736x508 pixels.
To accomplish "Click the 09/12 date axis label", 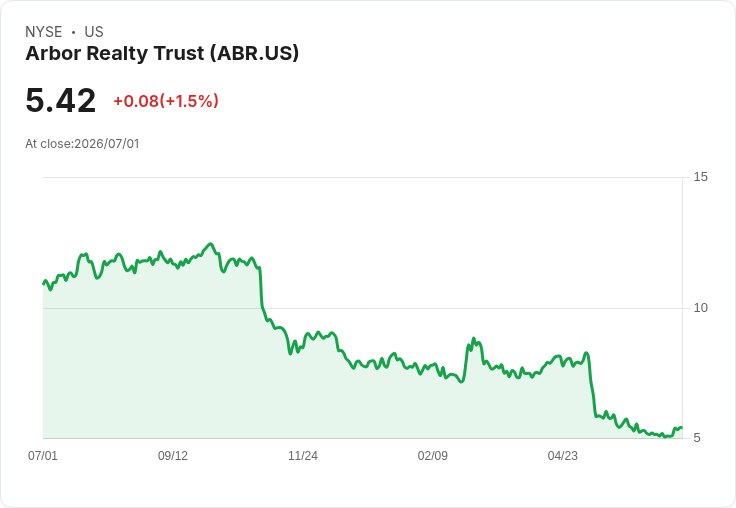I will pos(173,456).
